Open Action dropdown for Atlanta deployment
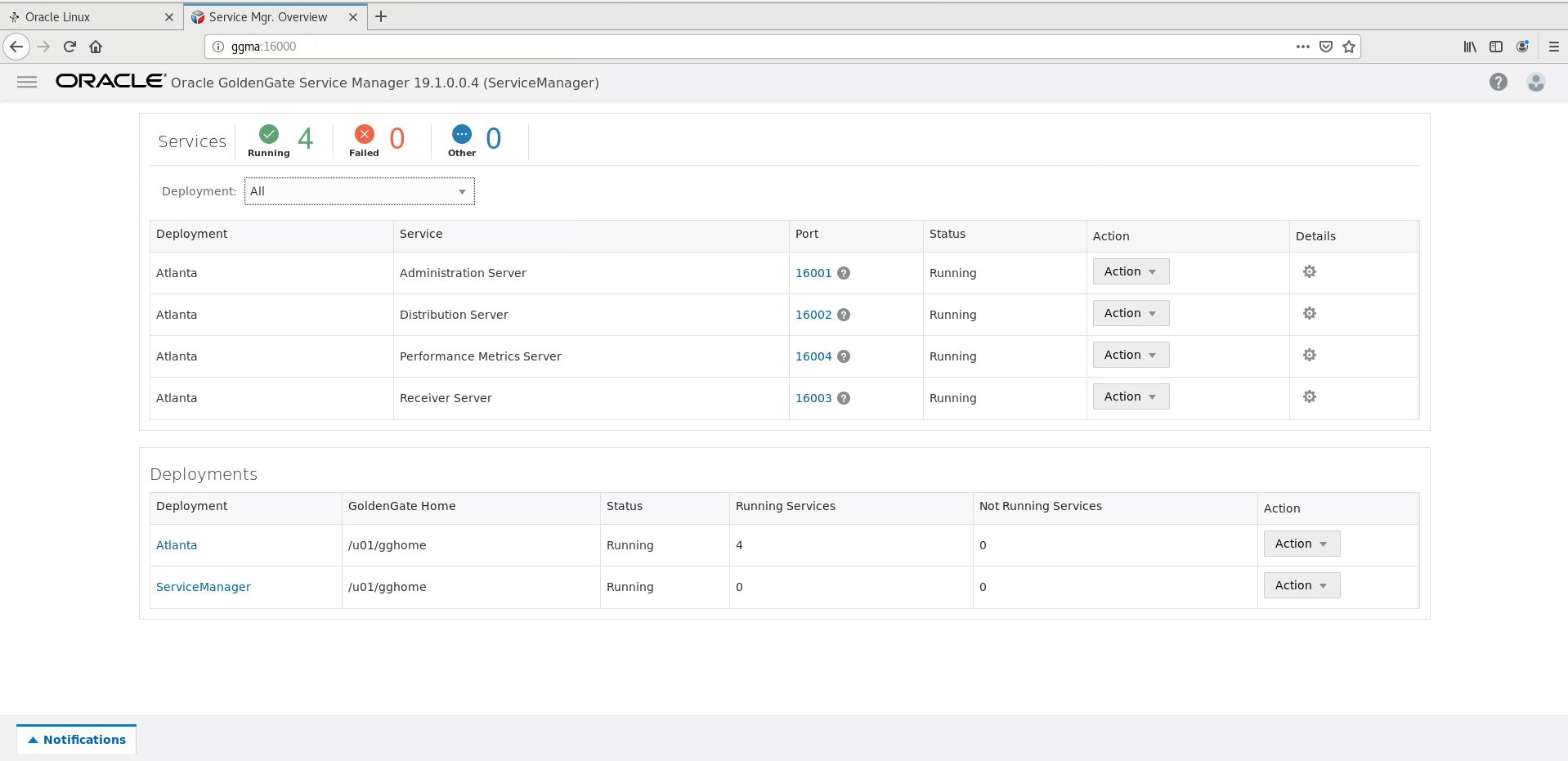 (1301, 544)
